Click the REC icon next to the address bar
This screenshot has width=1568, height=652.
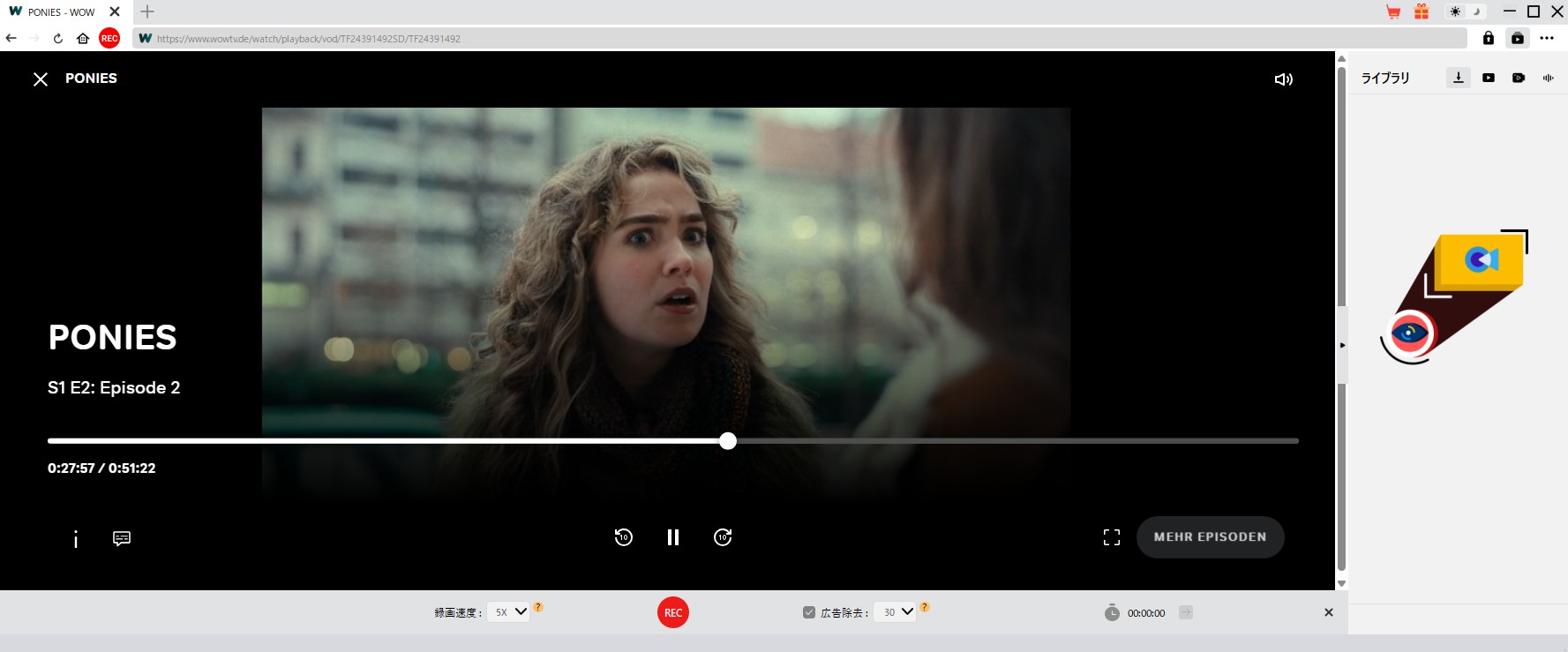click(109, 38)
